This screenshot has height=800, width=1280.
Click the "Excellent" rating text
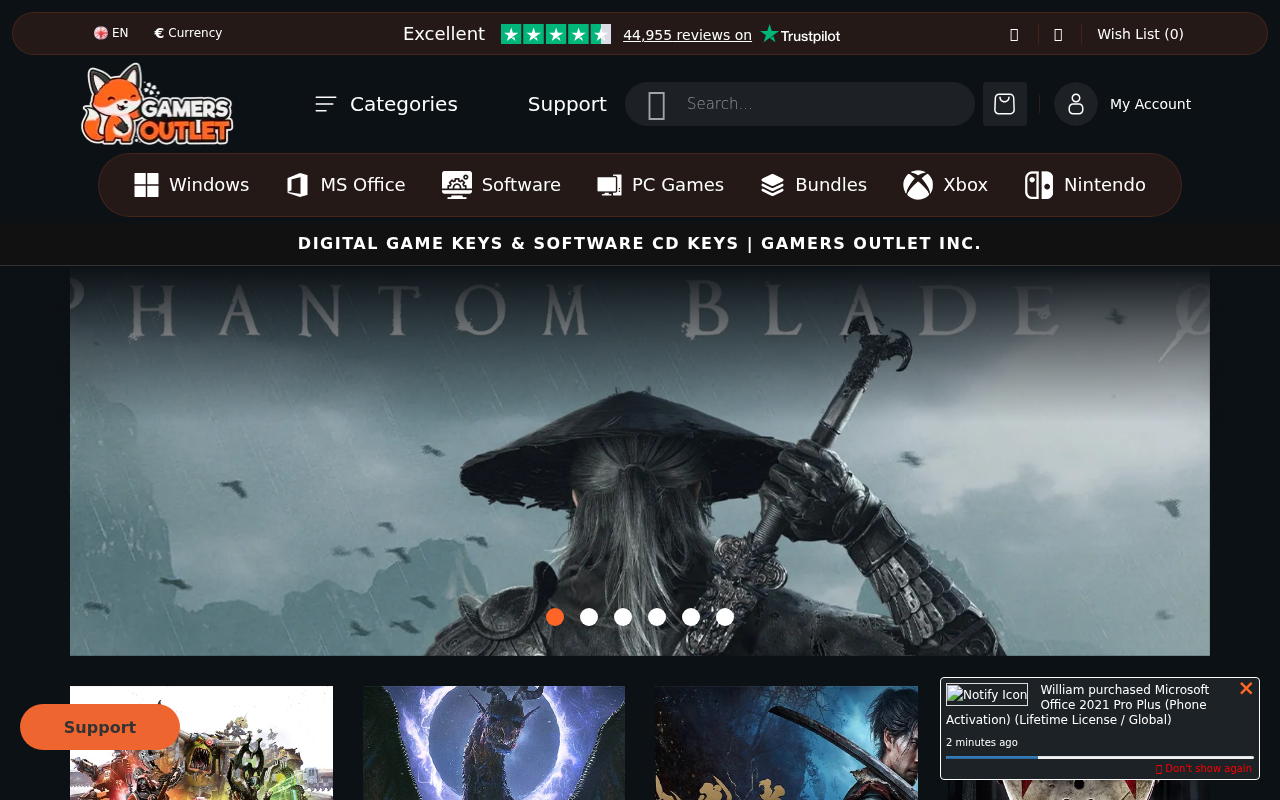point(444,34)
